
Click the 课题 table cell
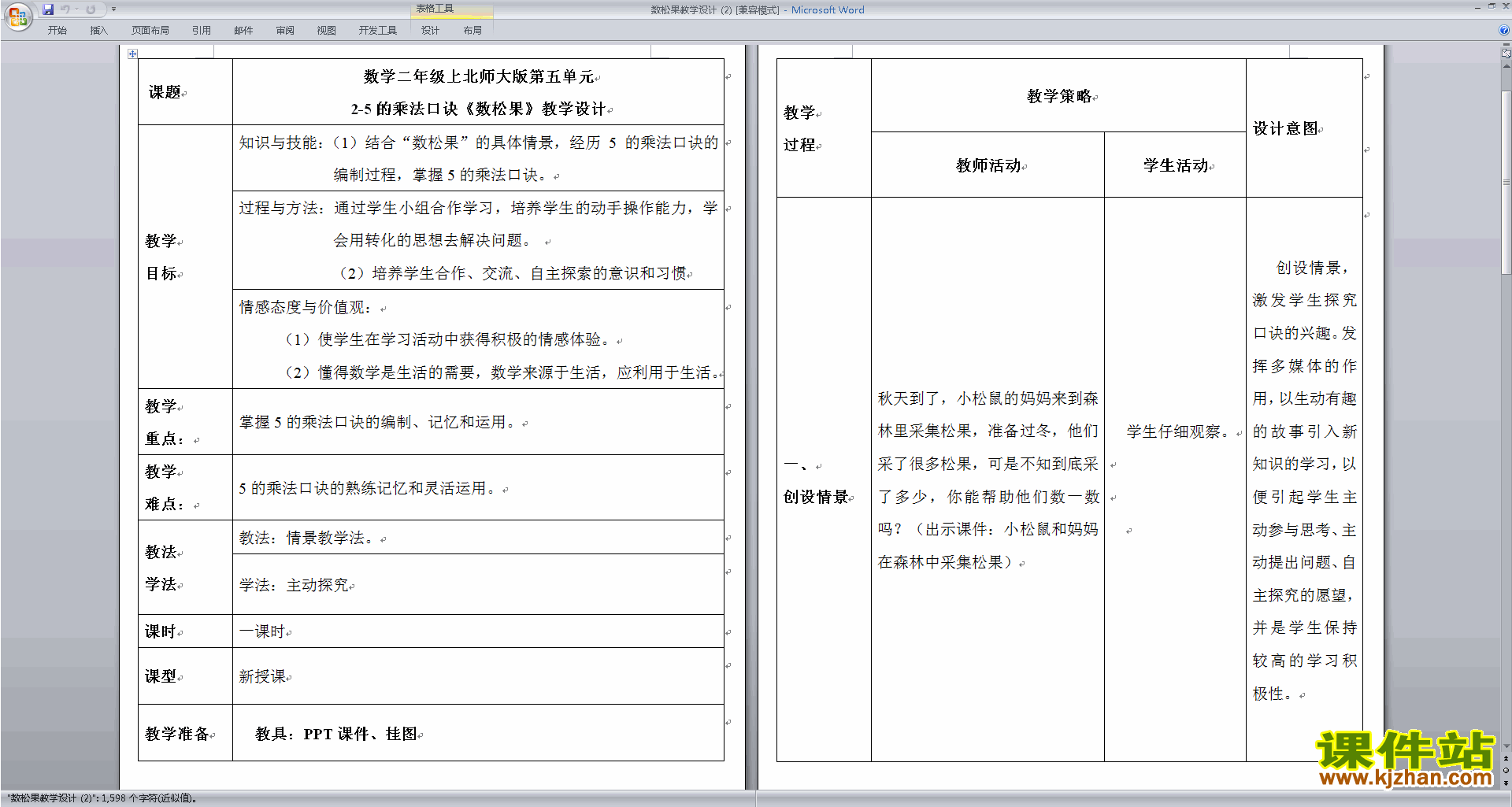click(x=185, y=92)
